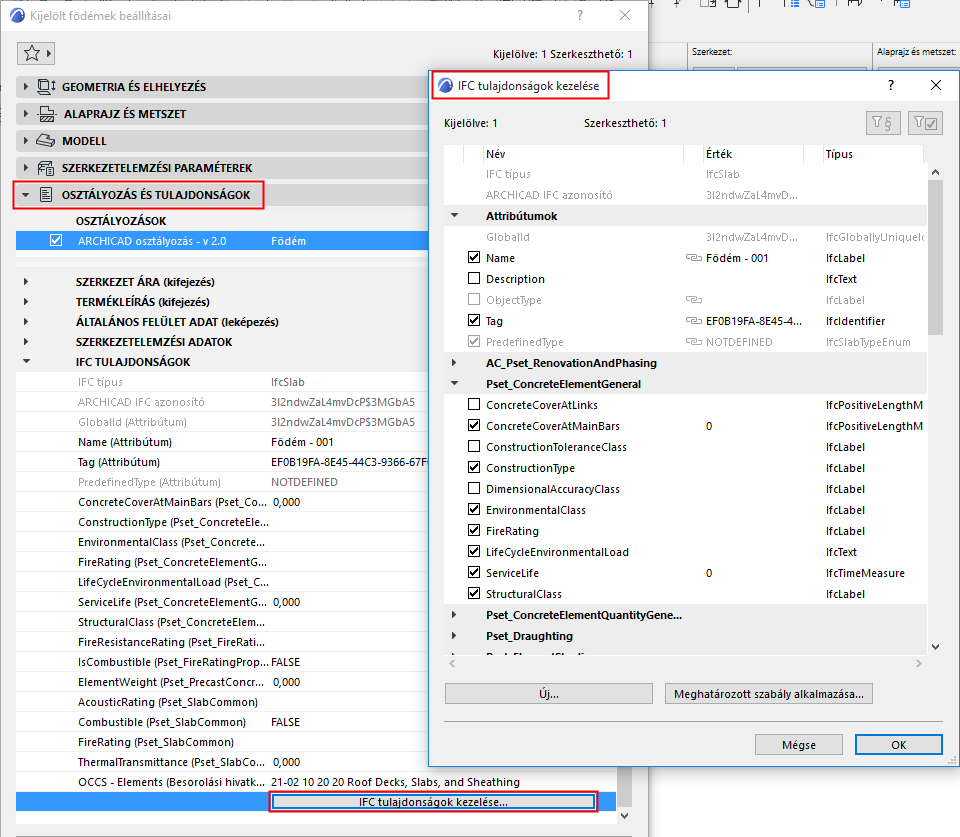Collapse the Attribútumok group
The height and width of the screenshot is (837, 960).
[454, 216]
